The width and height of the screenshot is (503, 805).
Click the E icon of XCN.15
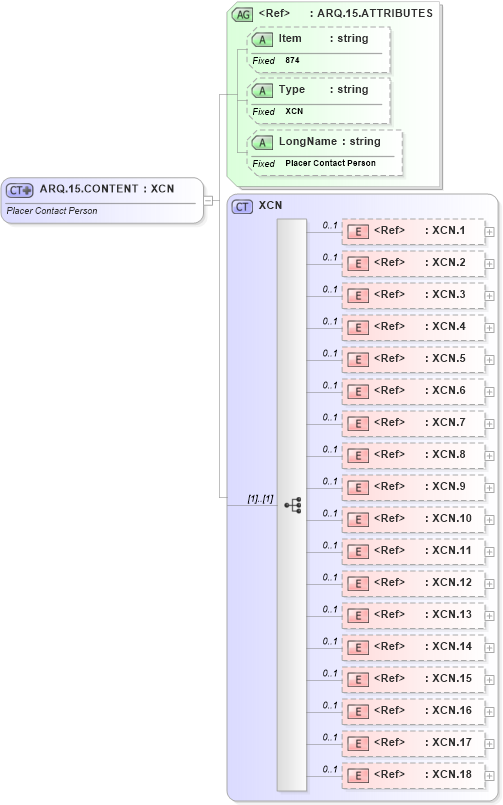pos(358,680)
